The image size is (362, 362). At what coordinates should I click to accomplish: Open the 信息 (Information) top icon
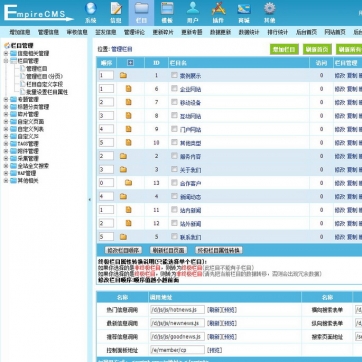(x=116, y=12)
